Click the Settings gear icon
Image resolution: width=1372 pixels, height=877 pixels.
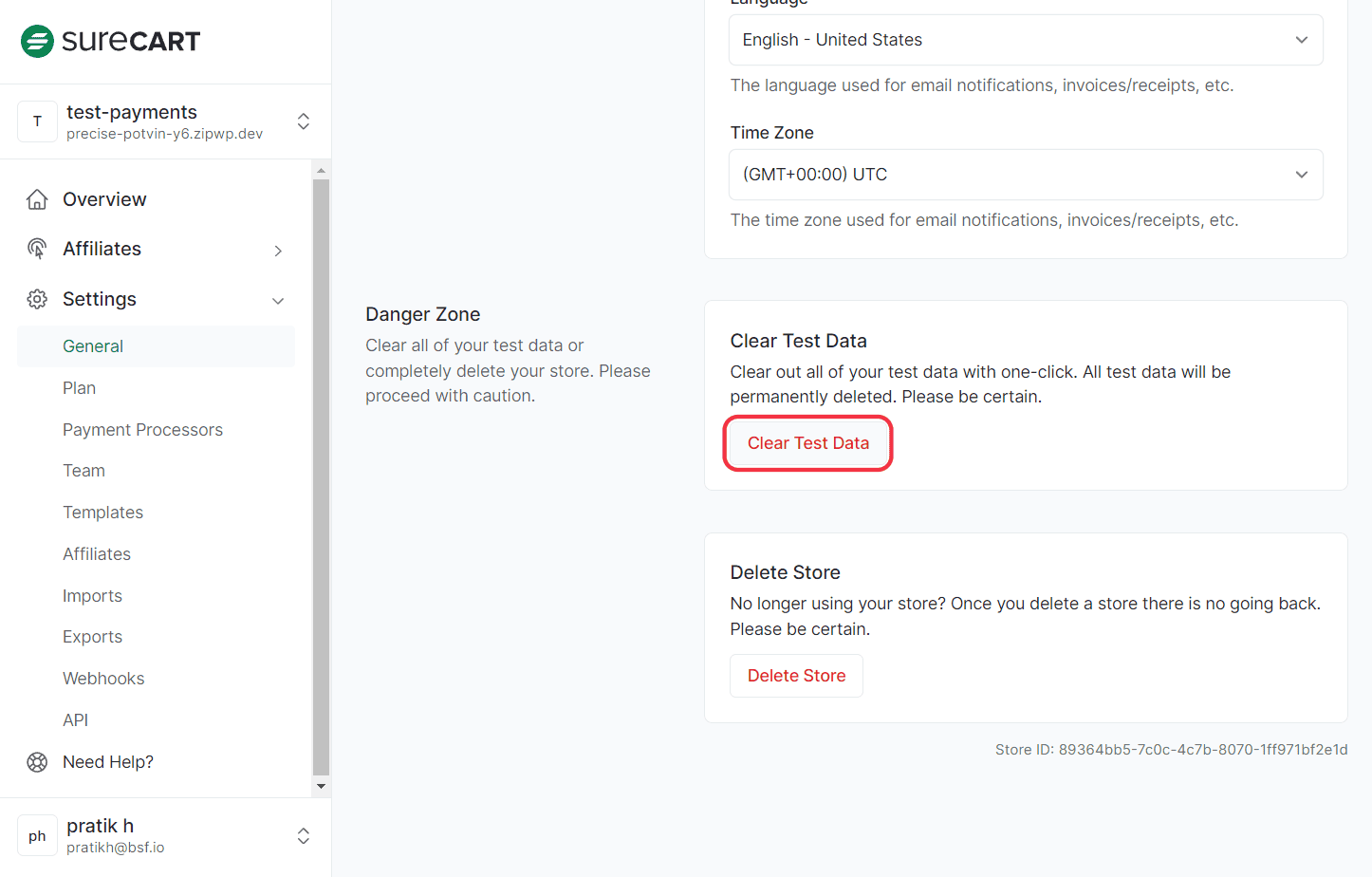tap(37, 299)
